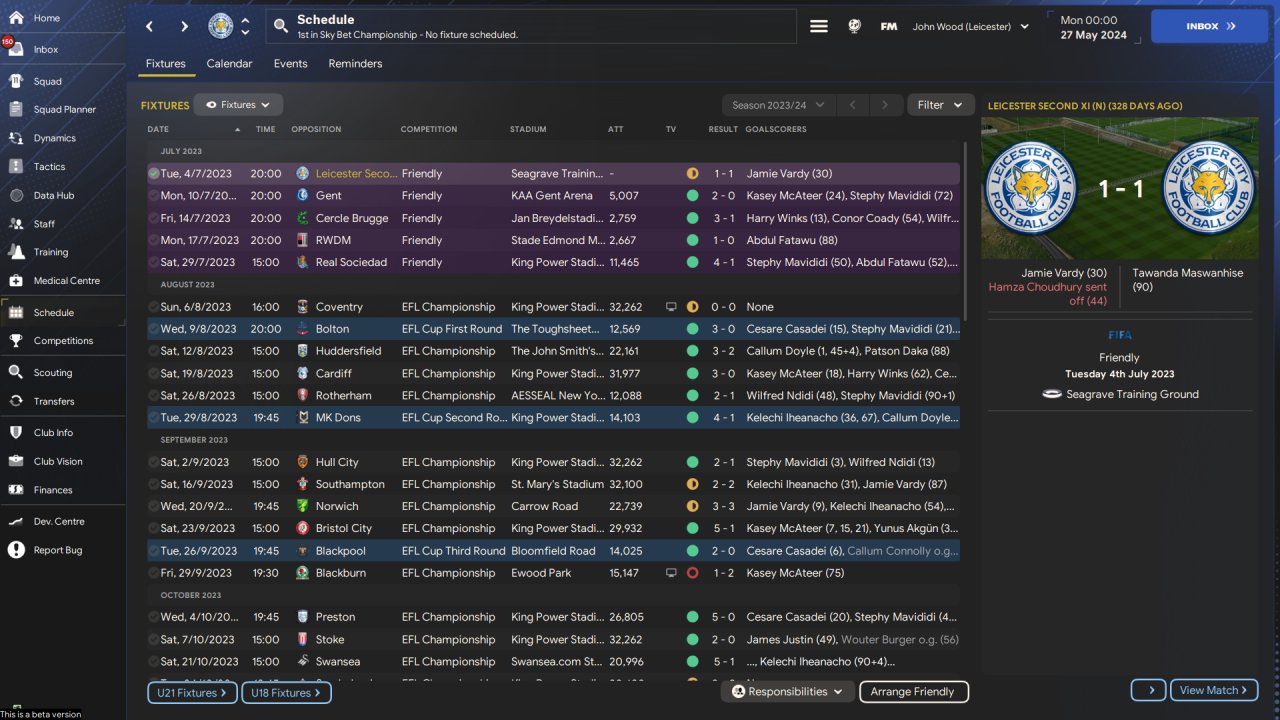Image resolution: width=1280 pixels, height=720 pixels.
Task: Go to the Staff section
Action: [63, 223]
